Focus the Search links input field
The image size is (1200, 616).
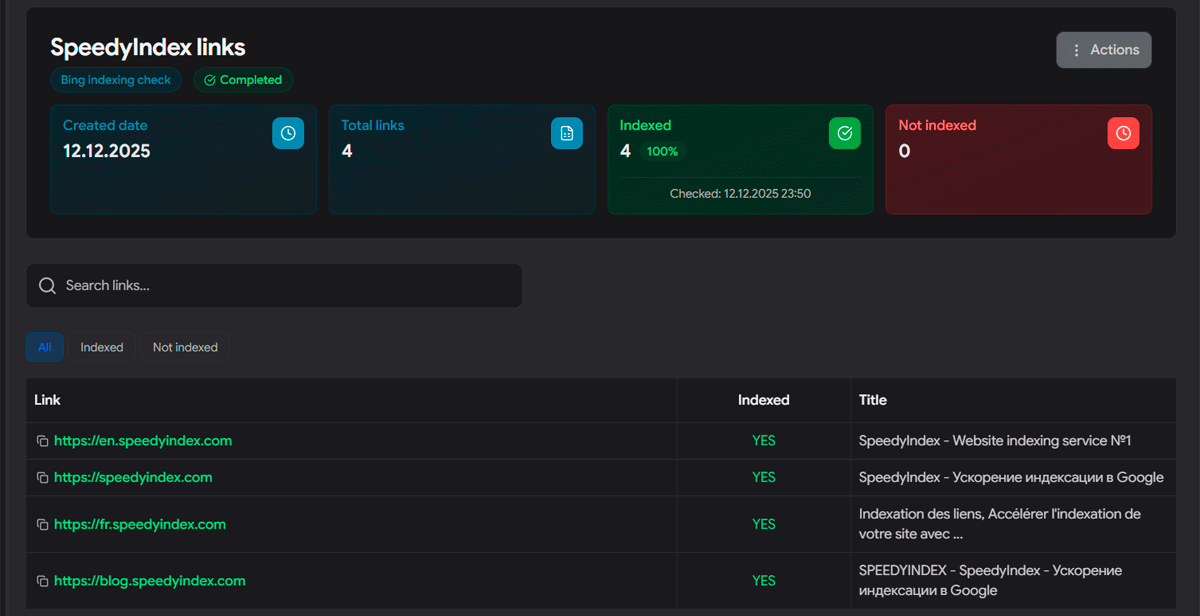(274, 286)
